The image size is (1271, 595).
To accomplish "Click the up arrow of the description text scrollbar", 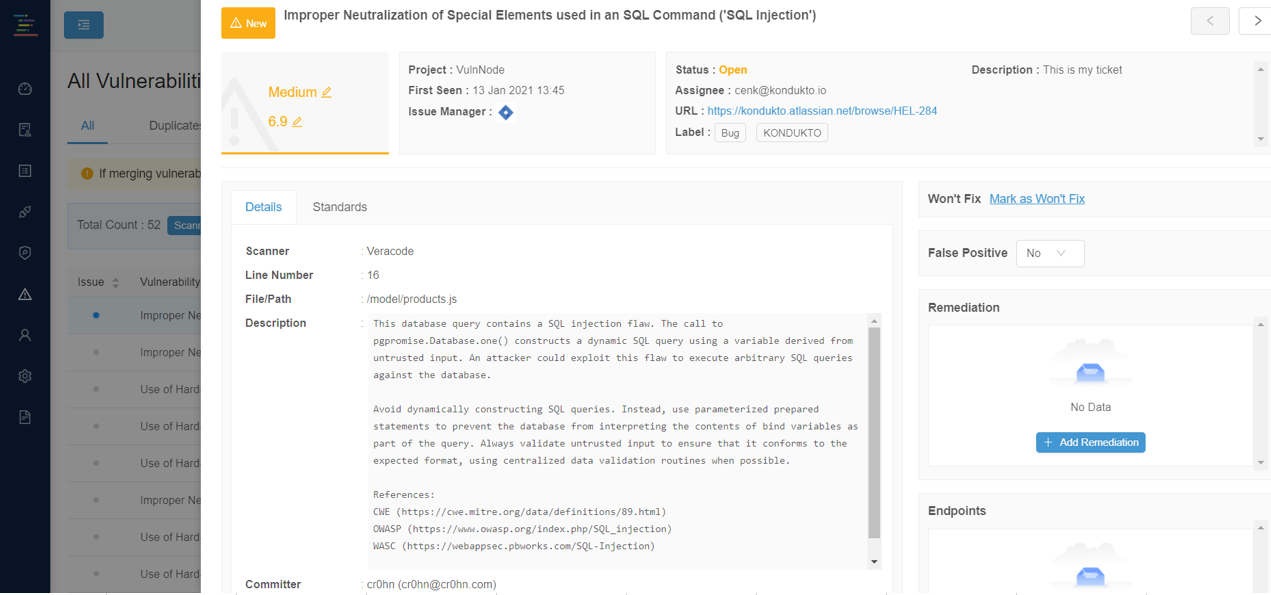I will [874, 321].
